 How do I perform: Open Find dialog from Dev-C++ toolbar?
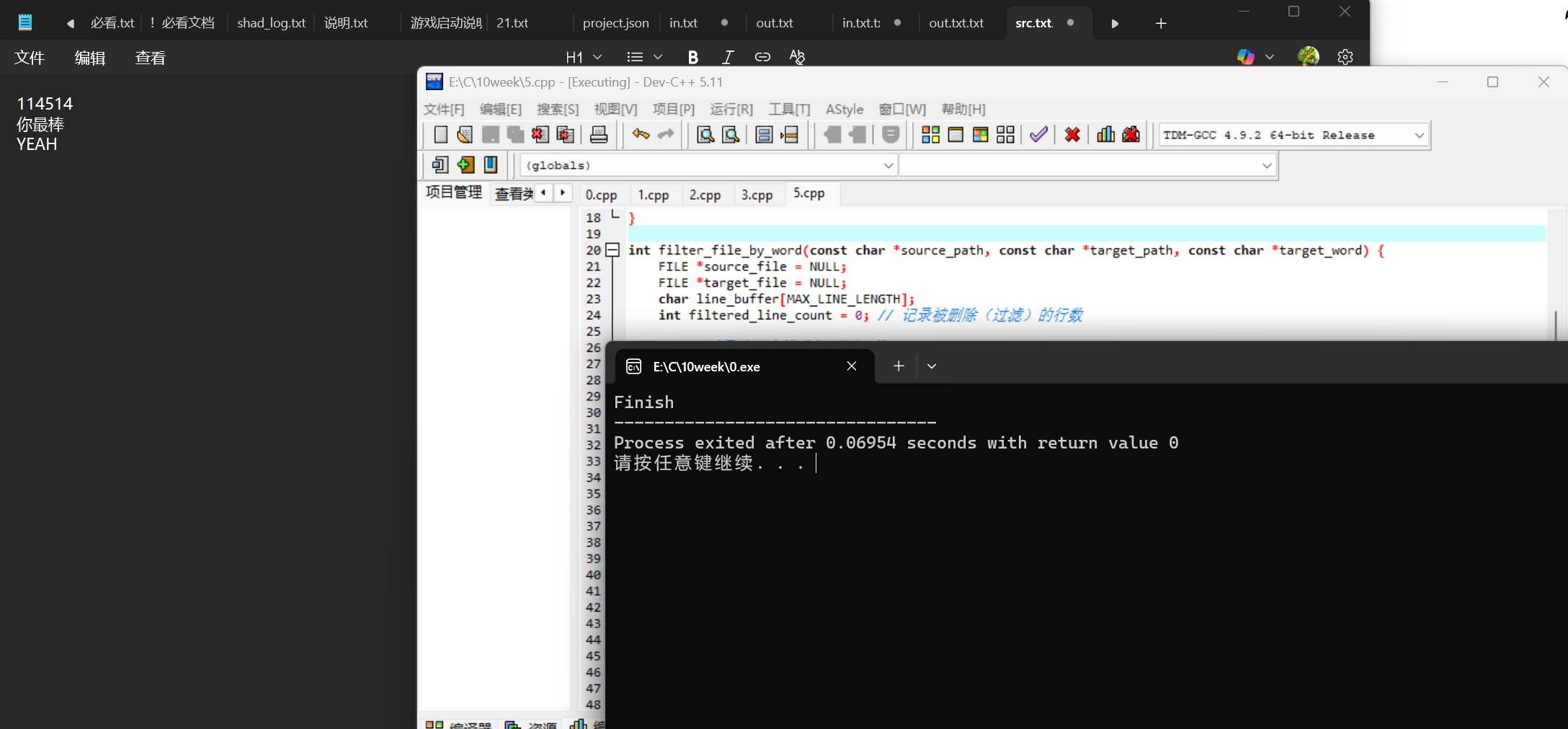(705, 135)
